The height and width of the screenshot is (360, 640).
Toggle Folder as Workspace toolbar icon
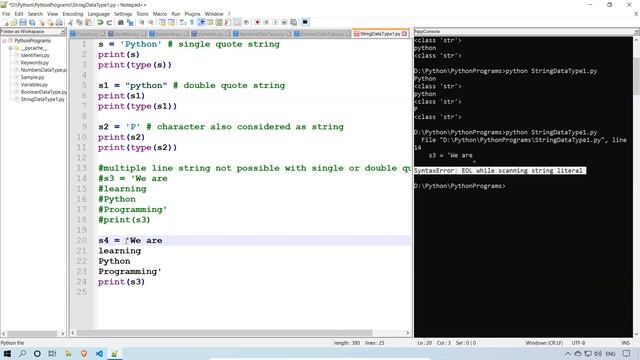[237, 22]
